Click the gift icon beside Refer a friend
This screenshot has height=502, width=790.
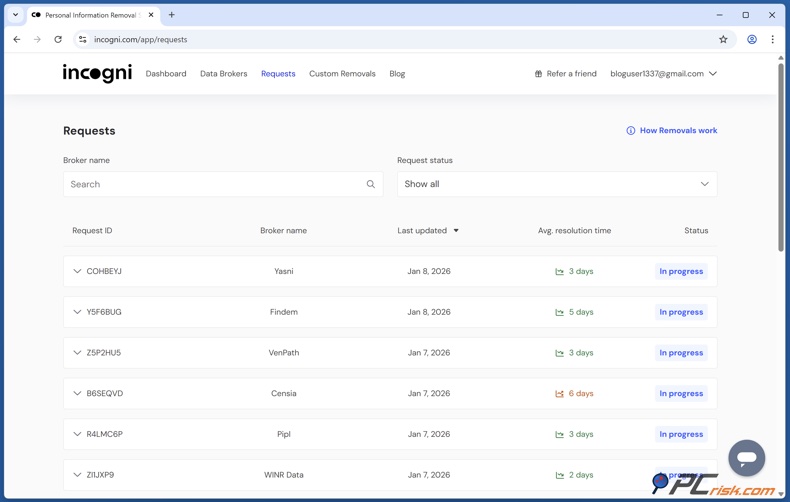(538, 74)
